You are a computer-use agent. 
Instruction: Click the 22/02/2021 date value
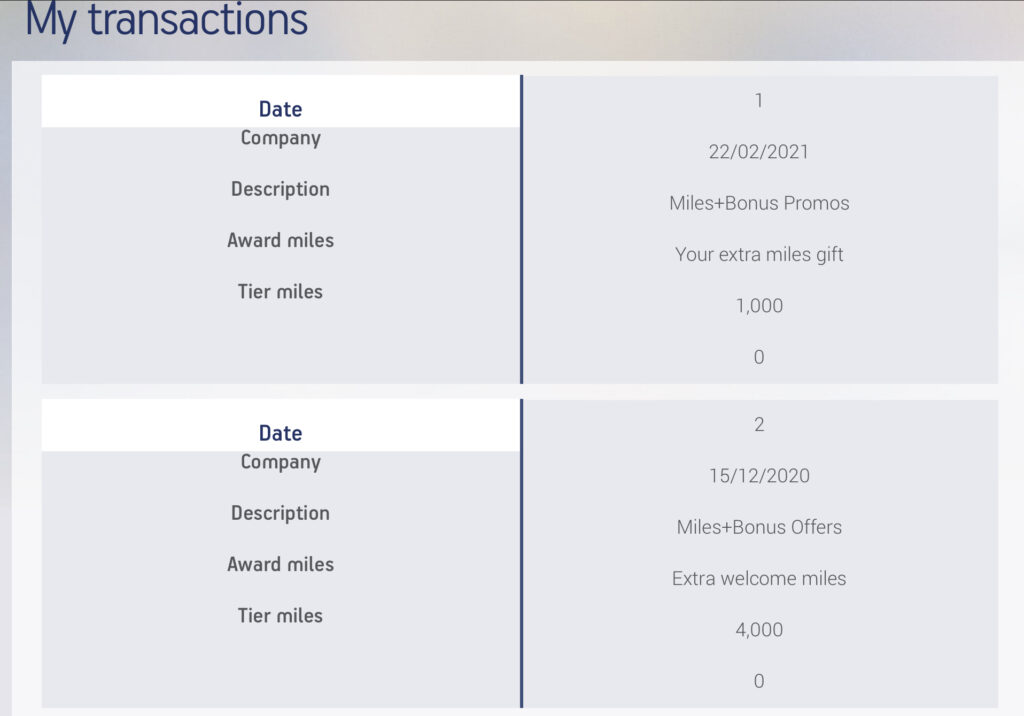coord(759,152)
